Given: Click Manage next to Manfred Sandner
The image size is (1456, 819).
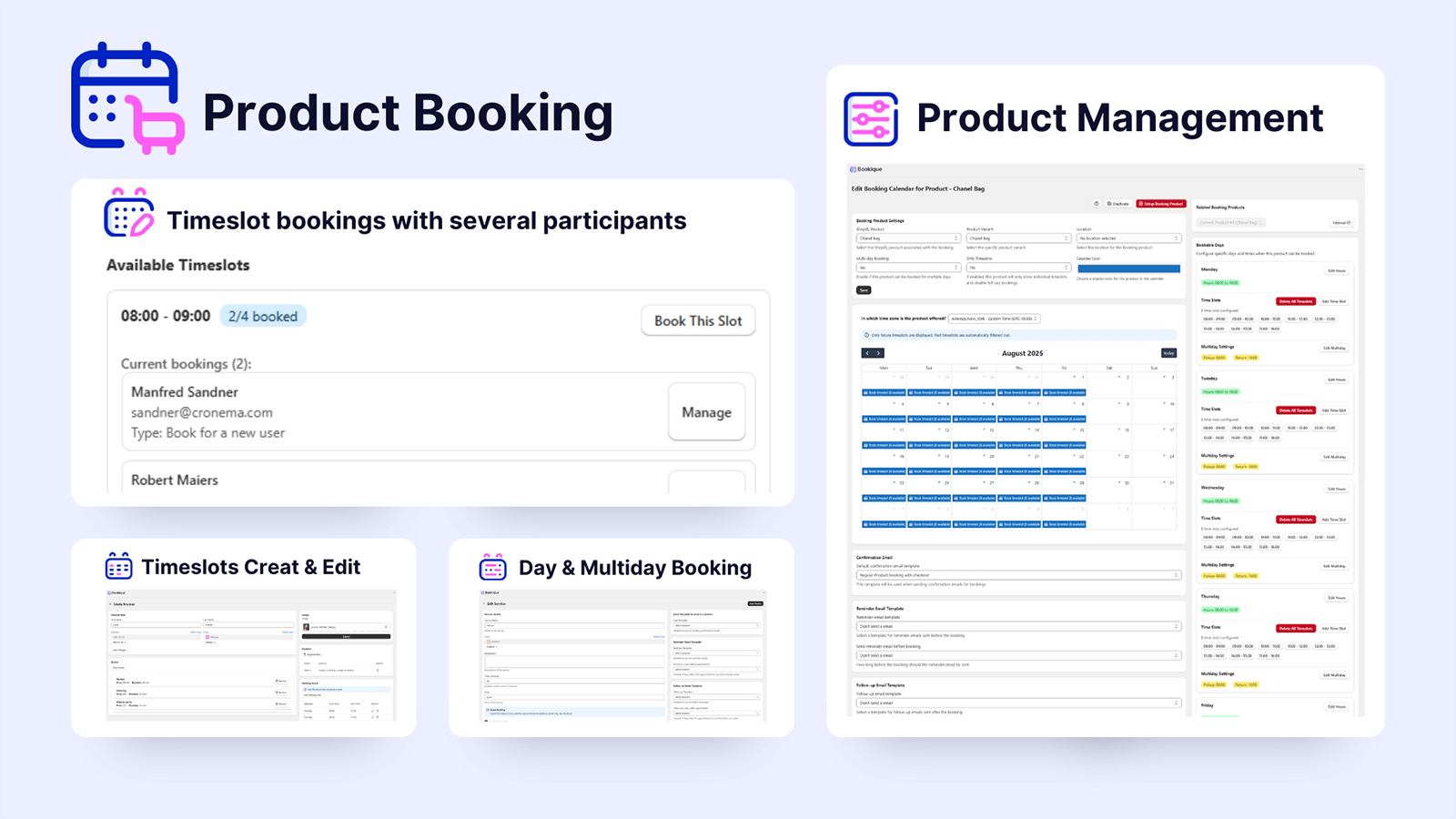Looking at the screenshot, I should click(x=707, y=412).
